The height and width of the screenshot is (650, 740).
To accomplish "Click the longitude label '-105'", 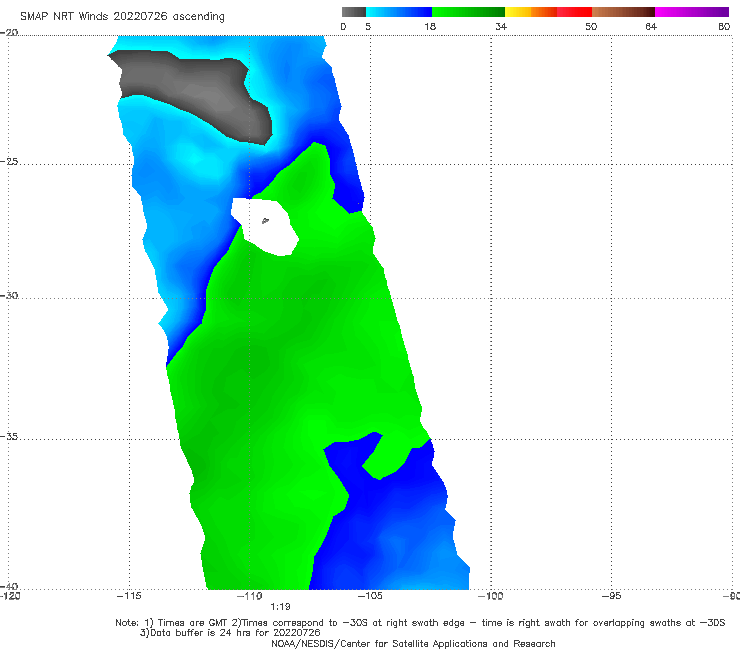I will [370, 596].
